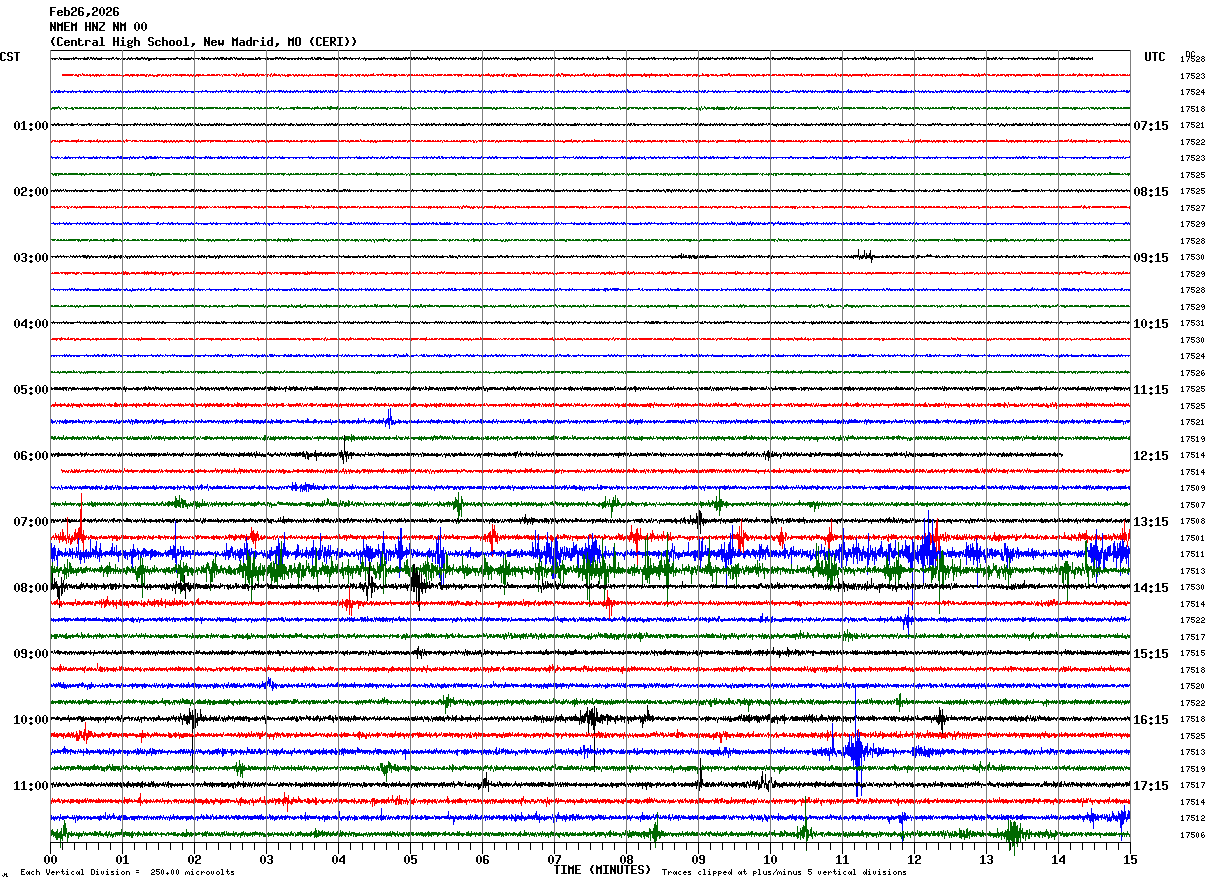
Task: Select the DC offset value 17527
Action: point(1192,208)
